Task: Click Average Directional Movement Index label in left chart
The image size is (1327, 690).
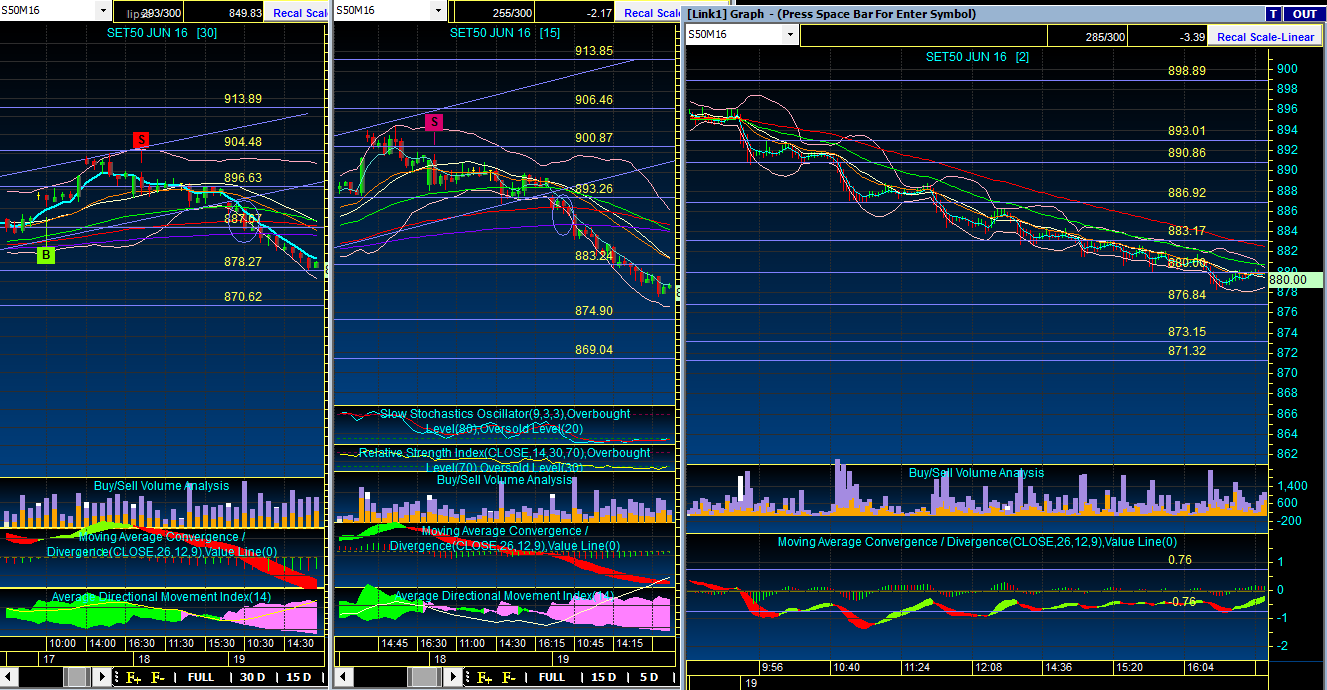Action: point(162,598)
